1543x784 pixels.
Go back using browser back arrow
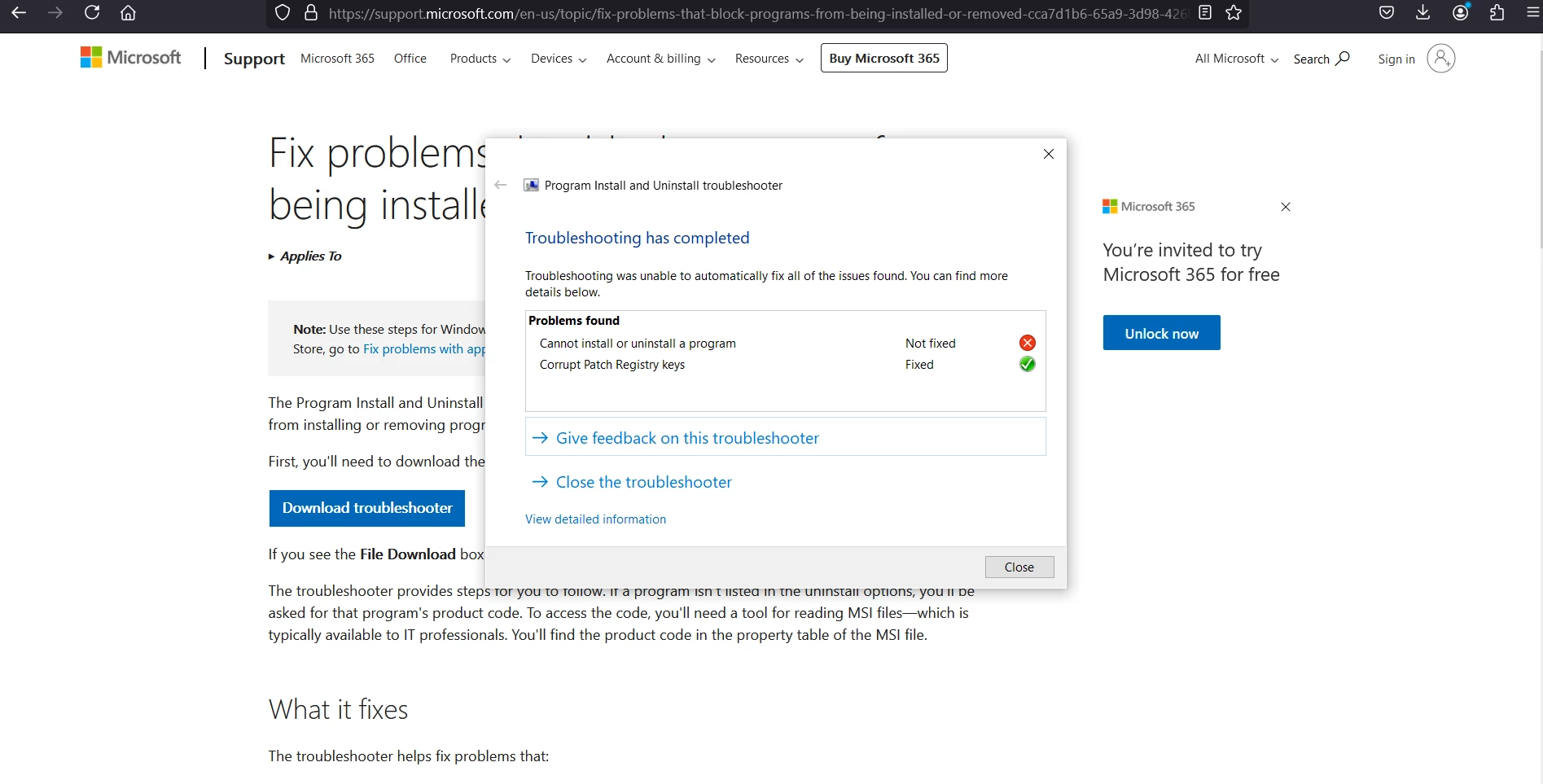click(19, 13)
